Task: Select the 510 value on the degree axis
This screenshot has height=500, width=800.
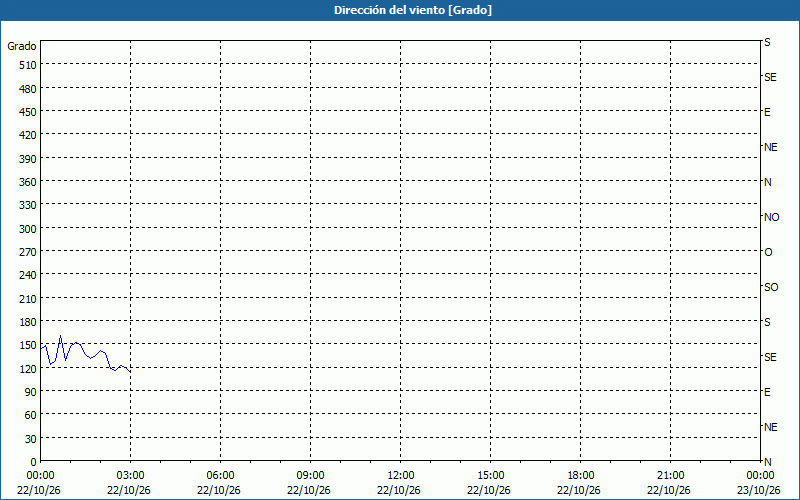Action: pos(28,65)
